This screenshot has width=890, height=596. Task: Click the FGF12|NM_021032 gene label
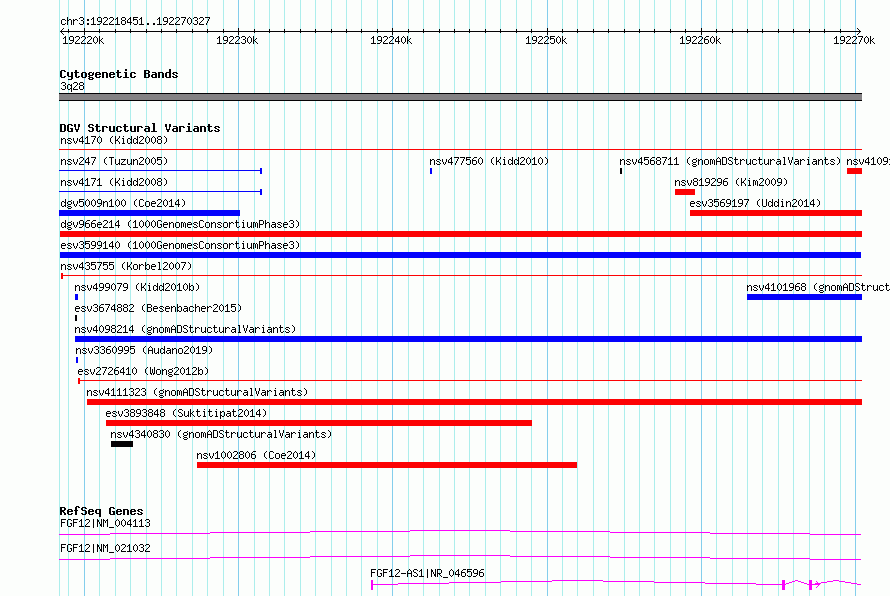(x=105, y=548)
